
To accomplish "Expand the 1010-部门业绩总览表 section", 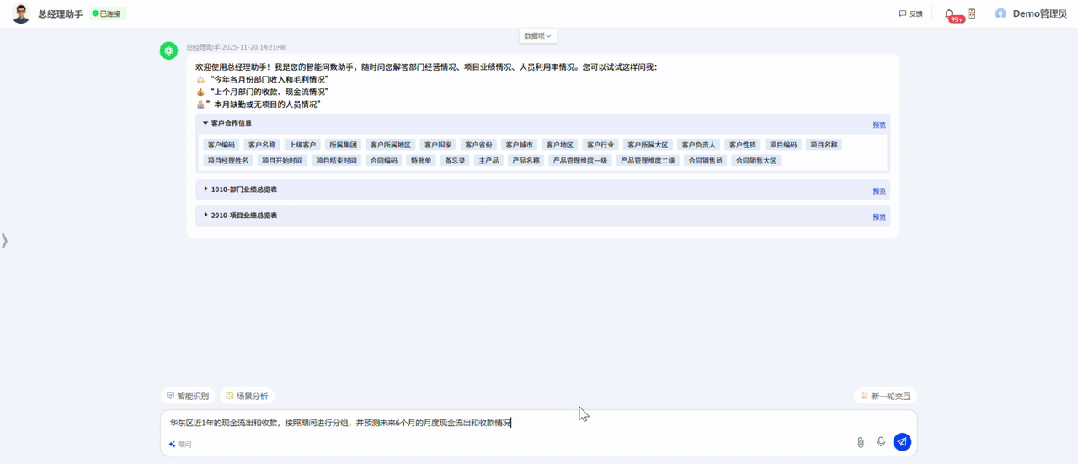I will 206,189.
